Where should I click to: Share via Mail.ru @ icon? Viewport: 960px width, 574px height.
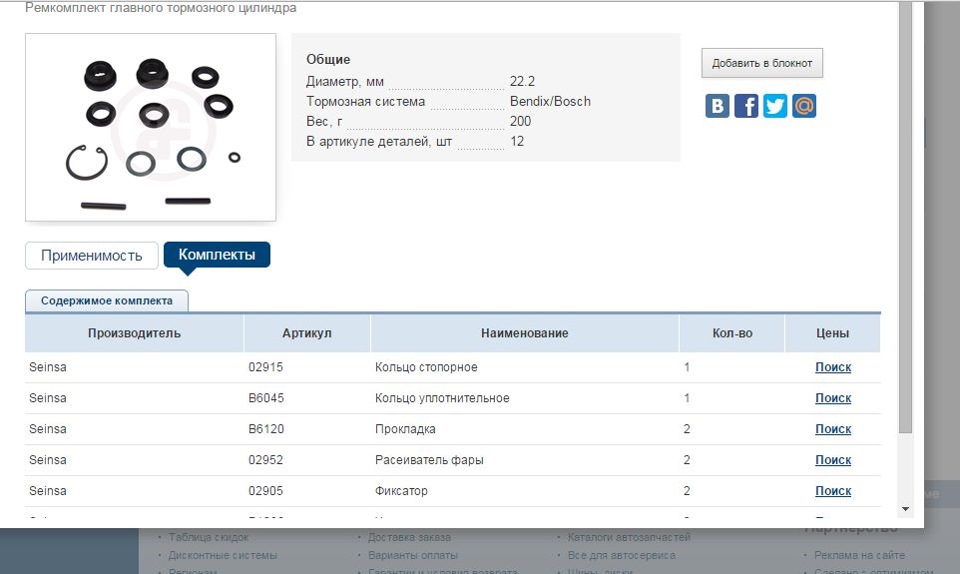804,106
